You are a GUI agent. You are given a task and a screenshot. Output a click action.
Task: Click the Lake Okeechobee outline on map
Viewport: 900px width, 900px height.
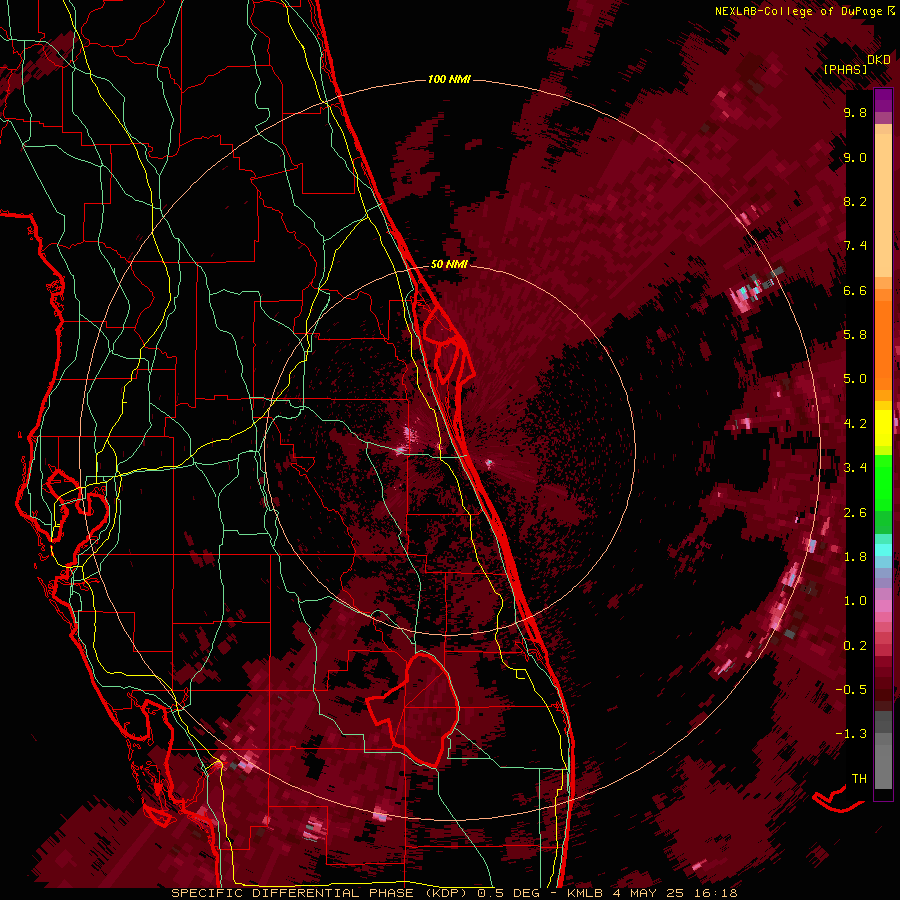tap(413, 710)
